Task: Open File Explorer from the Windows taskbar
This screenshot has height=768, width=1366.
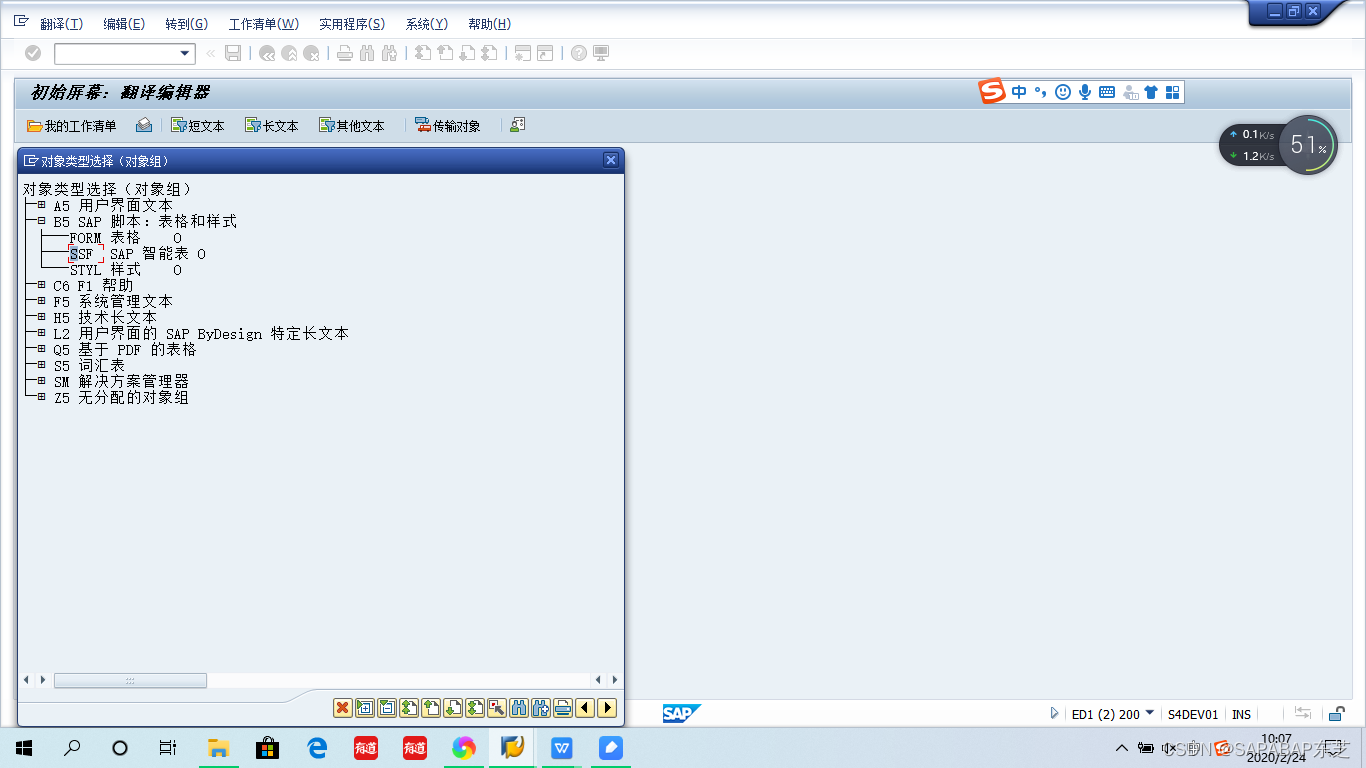Action: click(x=218, y=747)
